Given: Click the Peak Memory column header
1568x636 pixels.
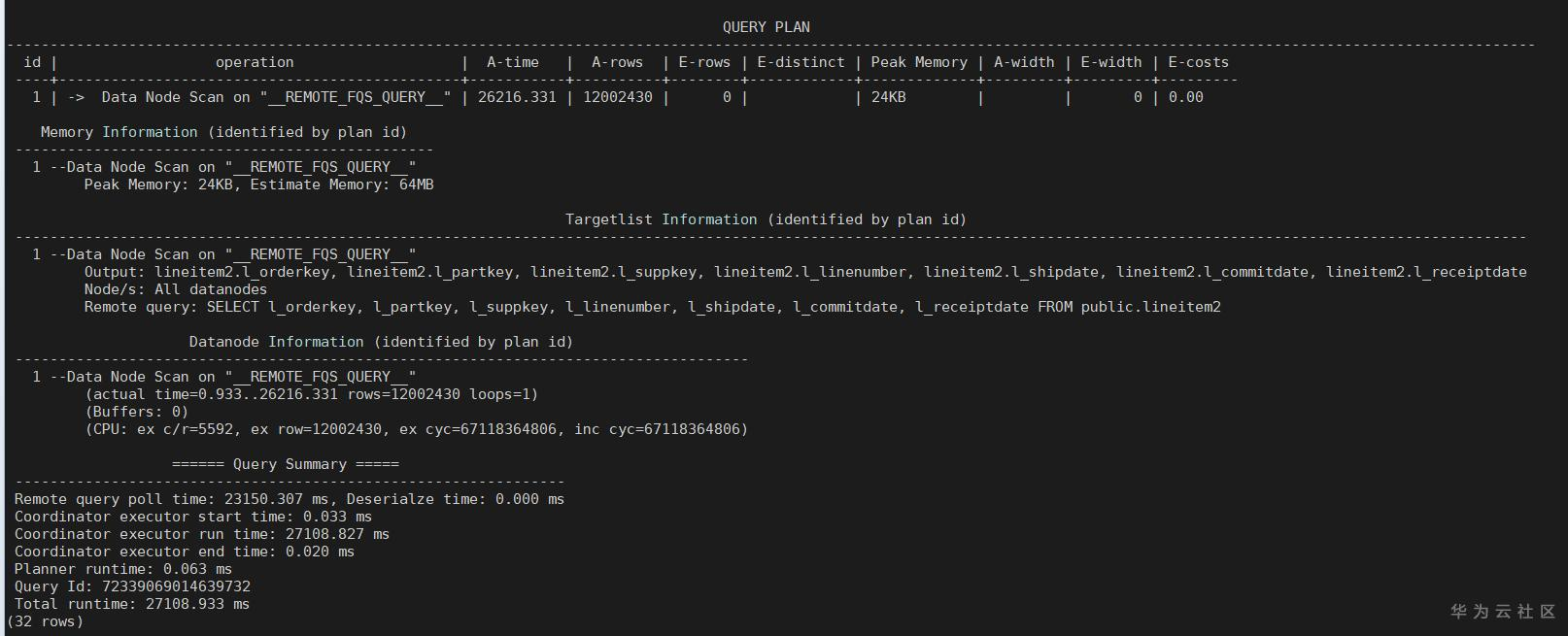Looking at the screenshot, I should click(918, 62).
